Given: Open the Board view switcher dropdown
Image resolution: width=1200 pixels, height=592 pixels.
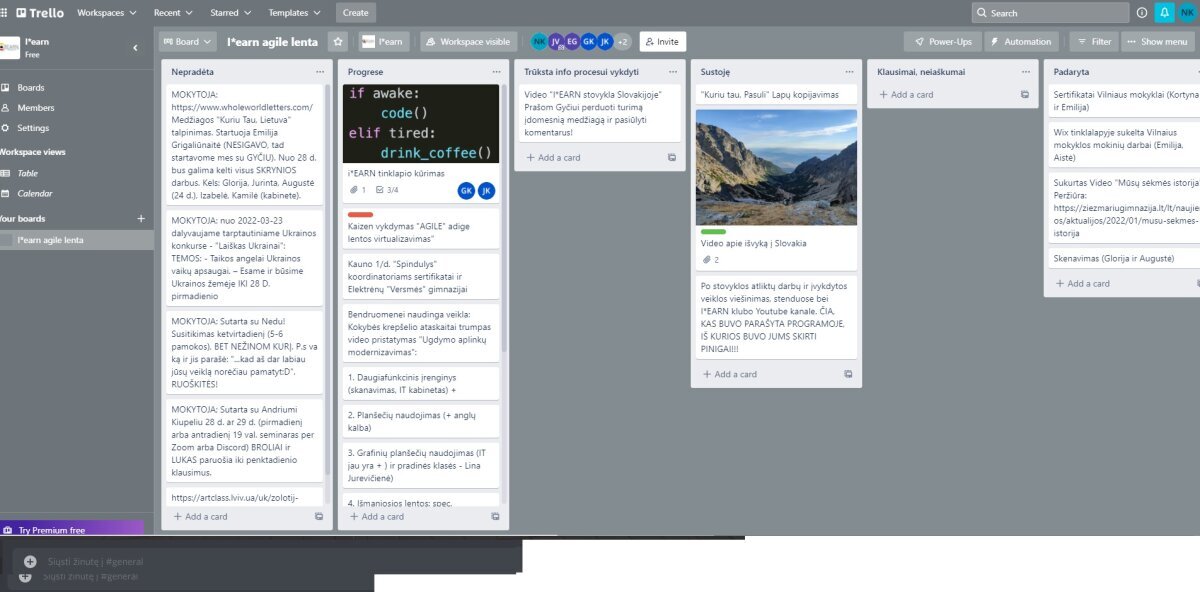Looking at the screenshot, I should pos(187,42).
